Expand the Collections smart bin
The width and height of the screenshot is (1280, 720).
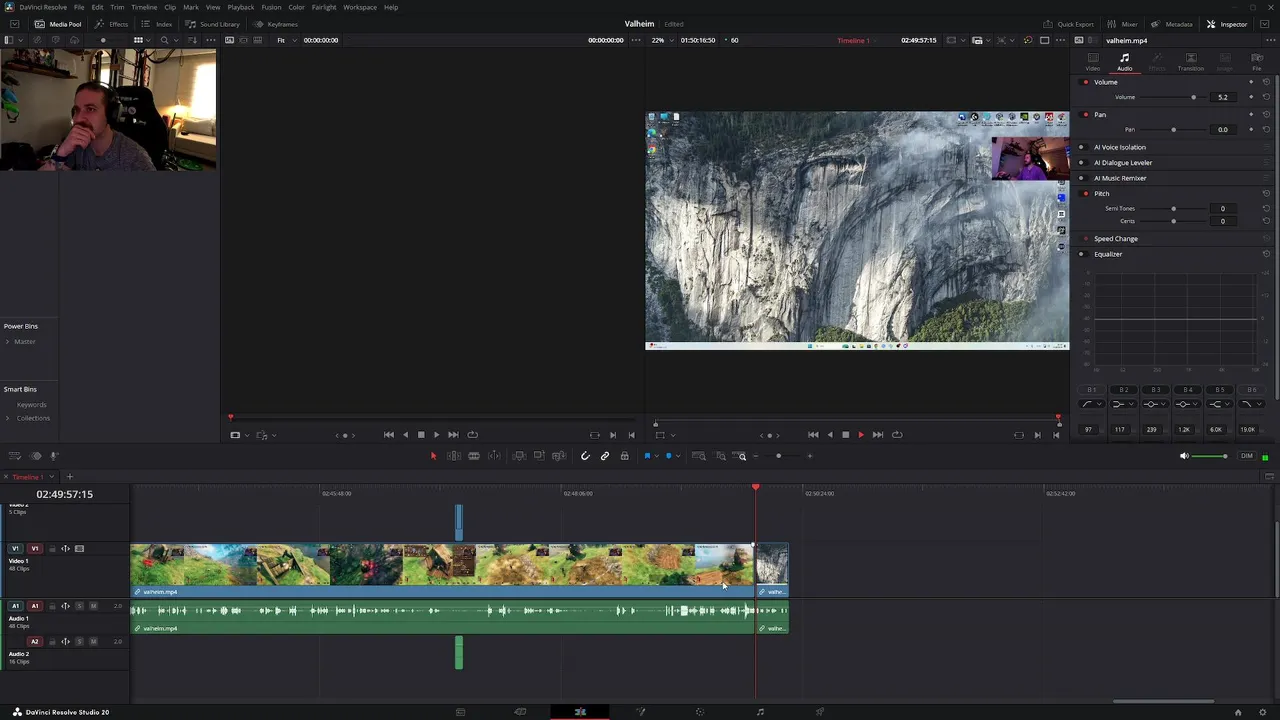8,418
